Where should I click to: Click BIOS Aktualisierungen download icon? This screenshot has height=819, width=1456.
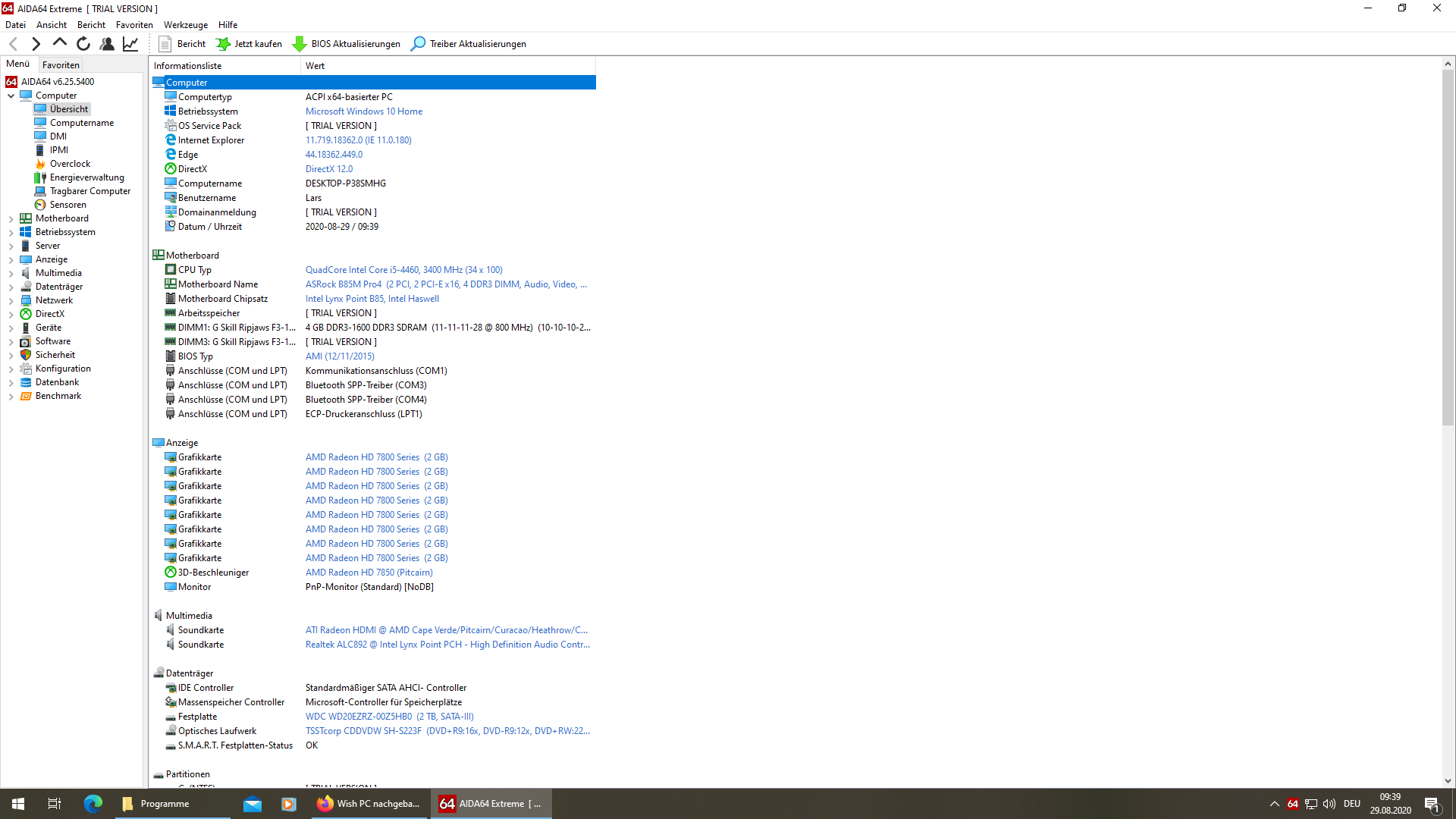(300, 44)
